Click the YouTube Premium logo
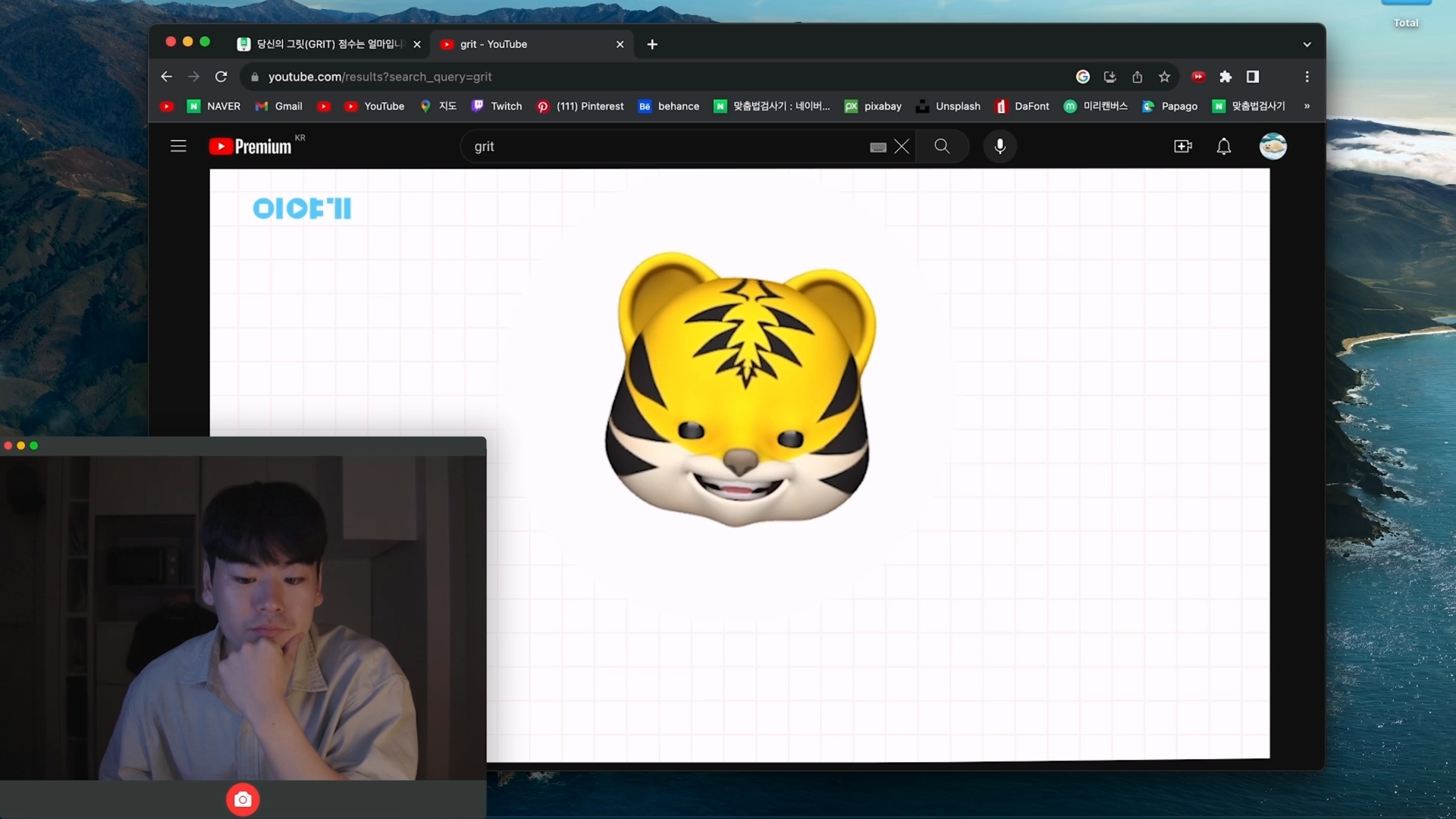Screen dimensions: 1456x819 point(250,146)
